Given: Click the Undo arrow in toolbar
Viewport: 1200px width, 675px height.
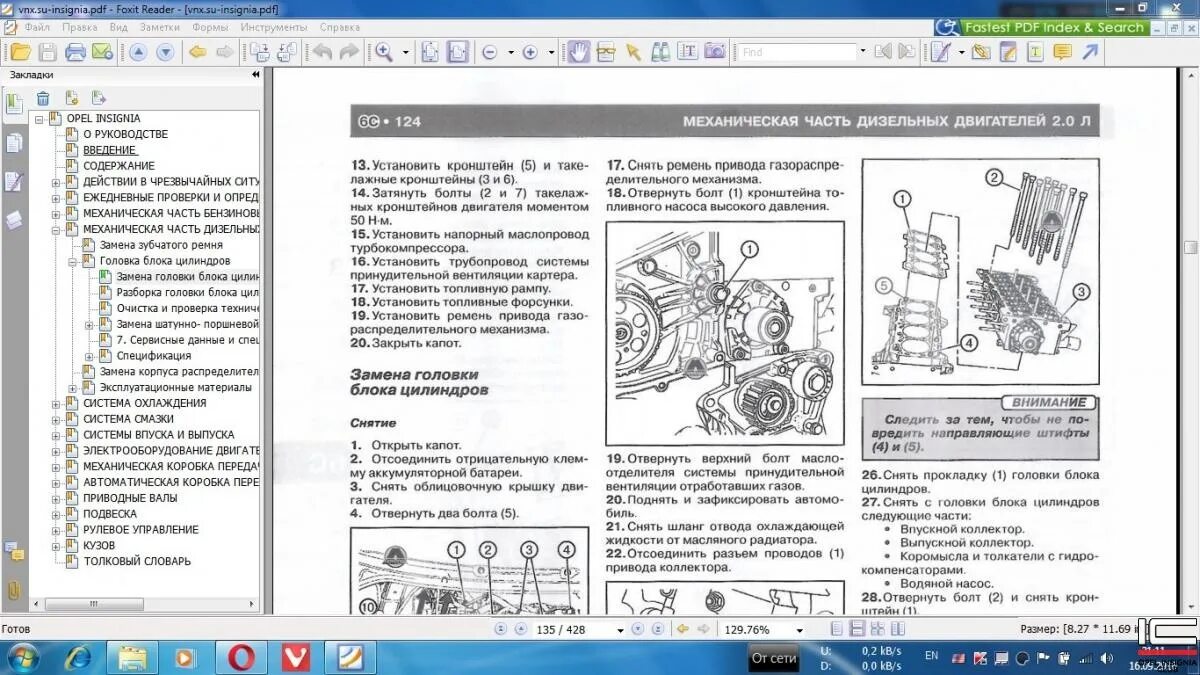Looking at the screenshot, I should [322, 52].
